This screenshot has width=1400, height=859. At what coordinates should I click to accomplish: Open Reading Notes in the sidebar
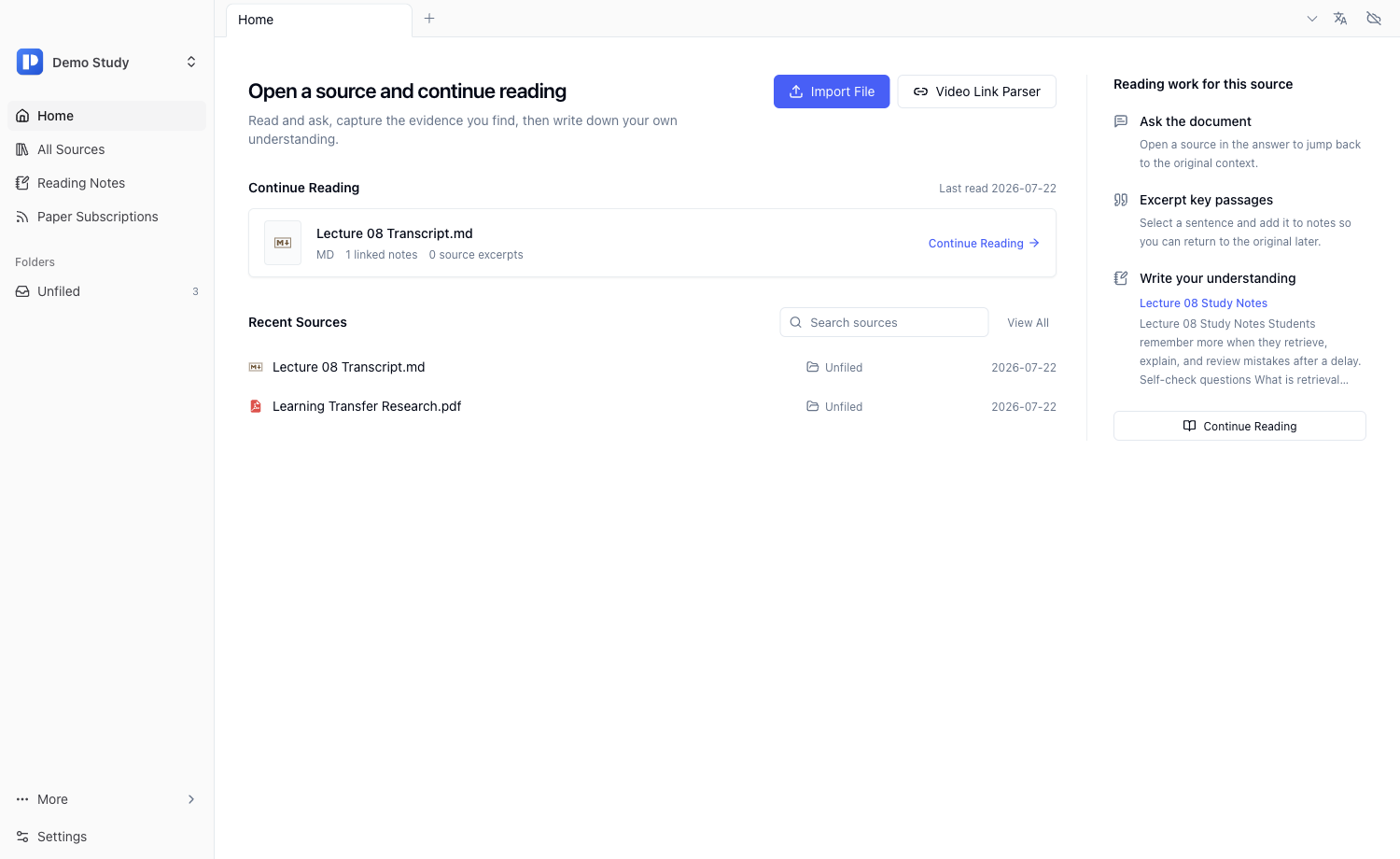[107, 183]
